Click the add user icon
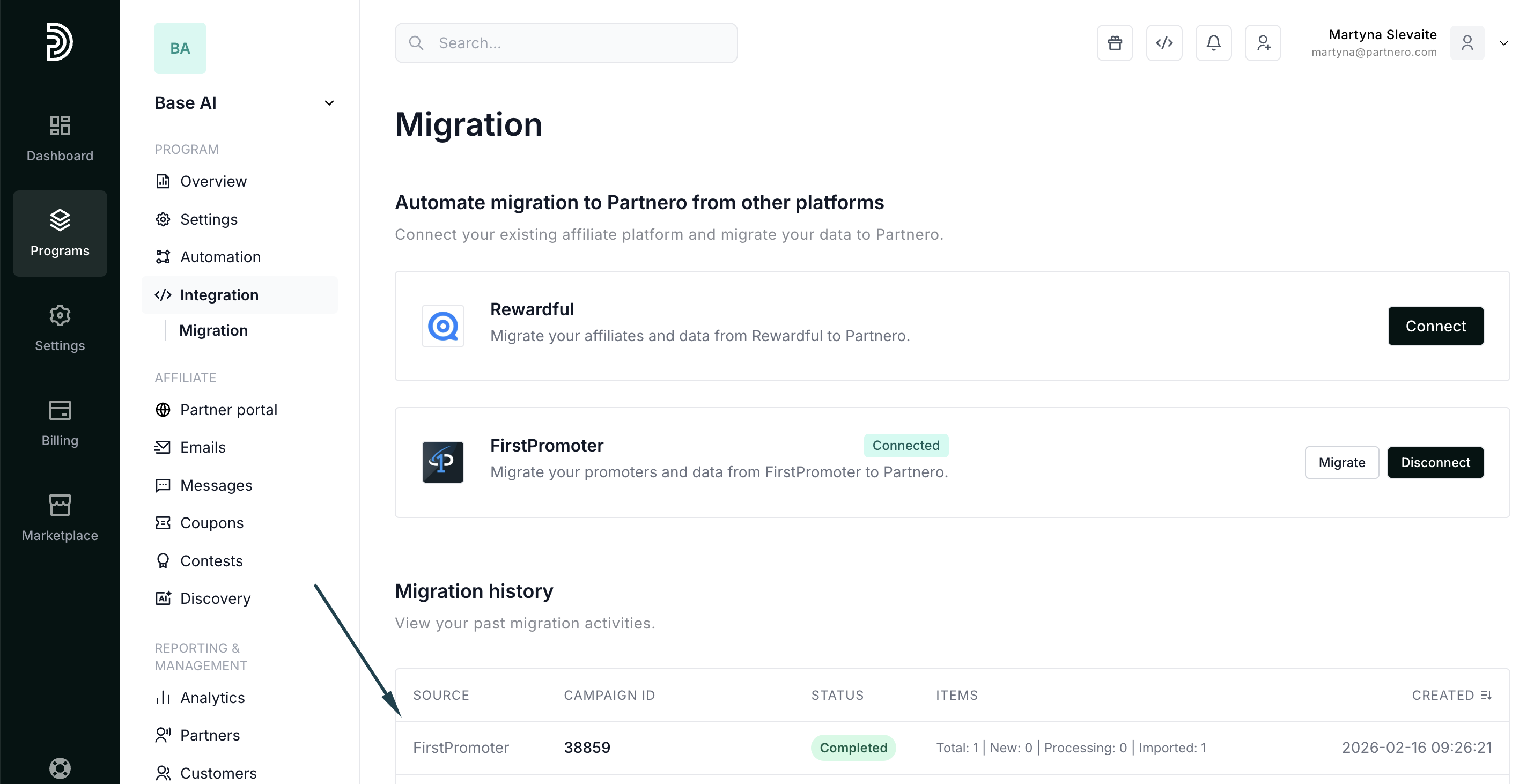 (1263, 43)
